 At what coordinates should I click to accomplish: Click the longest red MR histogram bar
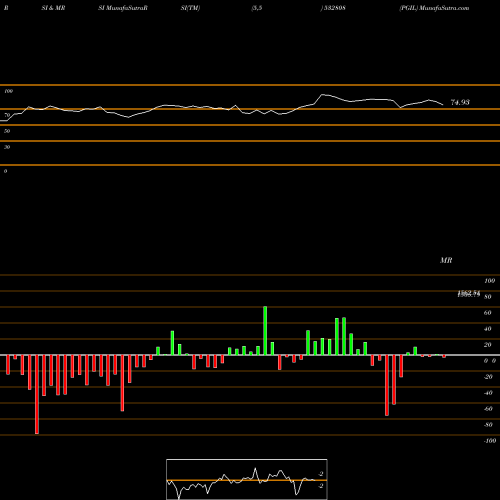37,394
